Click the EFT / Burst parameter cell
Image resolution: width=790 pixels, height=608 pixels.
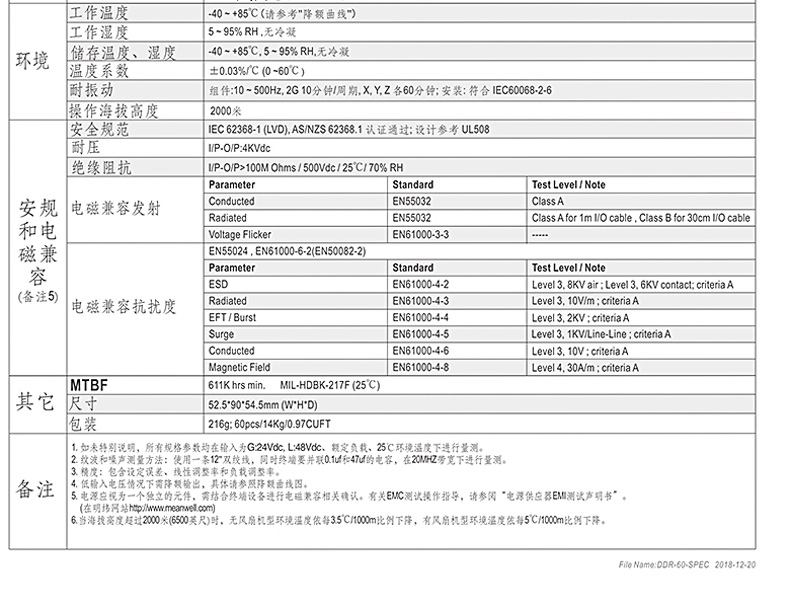coord(231,318)
